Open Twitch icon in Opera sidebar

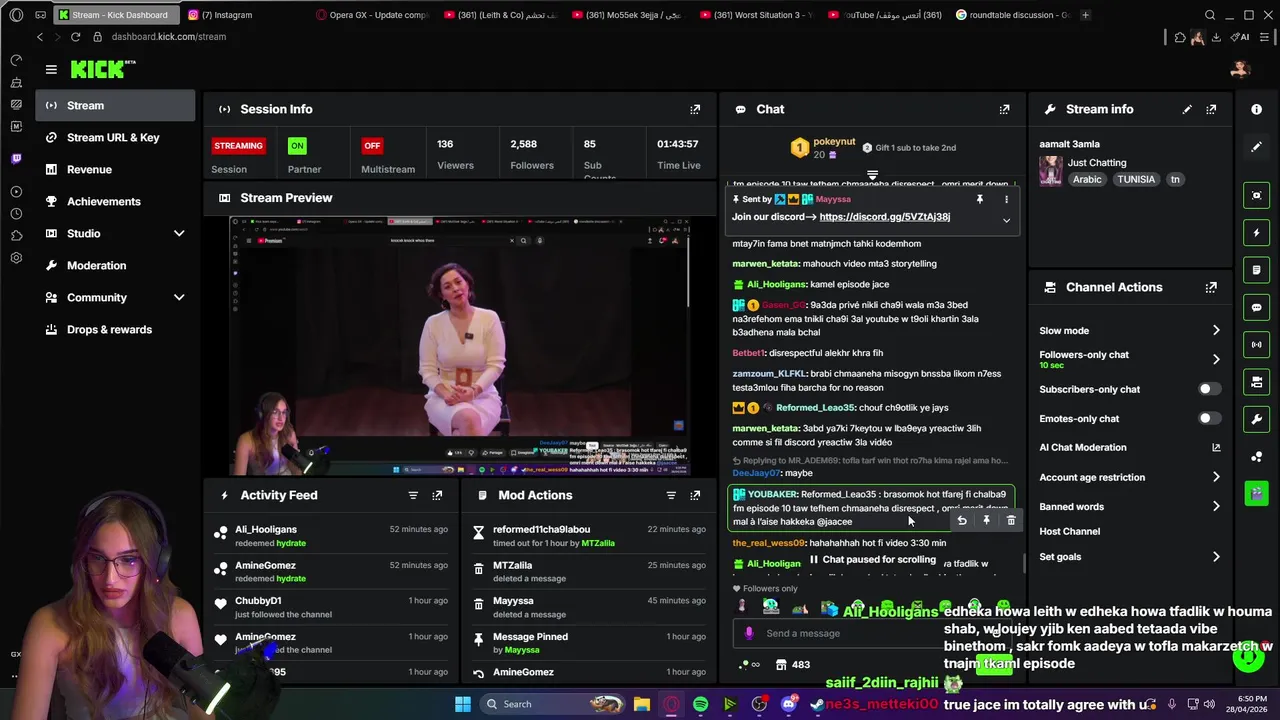(x=16, y=158)
